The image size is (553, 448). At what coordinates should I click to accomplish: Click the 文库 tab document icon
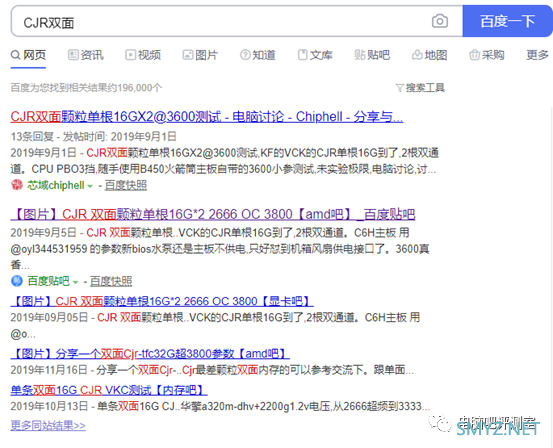click(303, 55)
